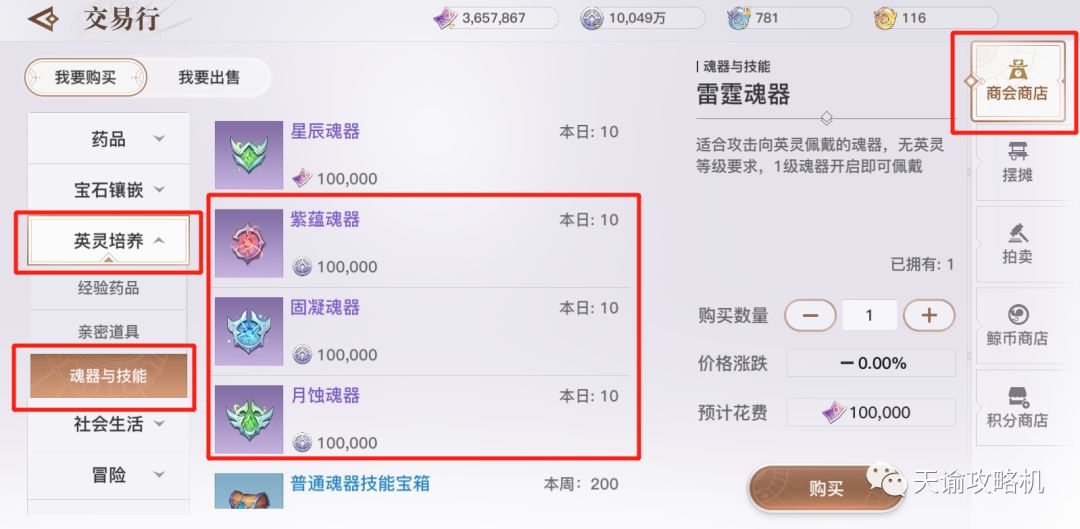Viewport: 1080px width, 529px height.
Task: Click the purchase quantity input field
Action: pyautogui.click(x=869, y=315)
